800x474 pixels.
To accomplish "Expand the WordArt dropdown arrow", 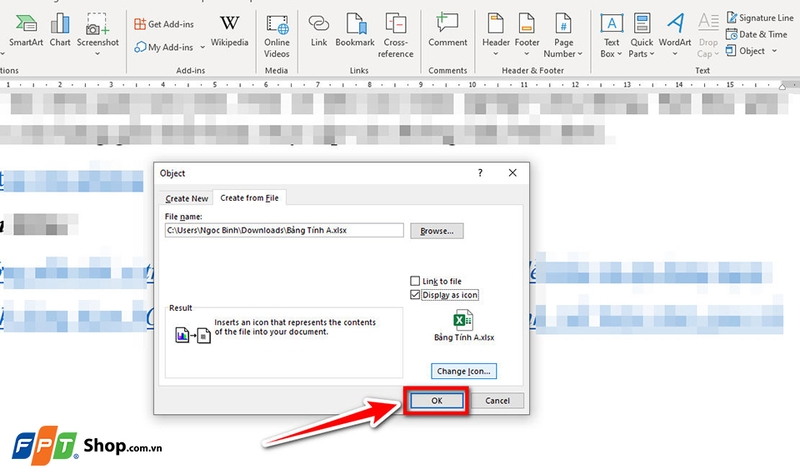I will tap(675, 54).
